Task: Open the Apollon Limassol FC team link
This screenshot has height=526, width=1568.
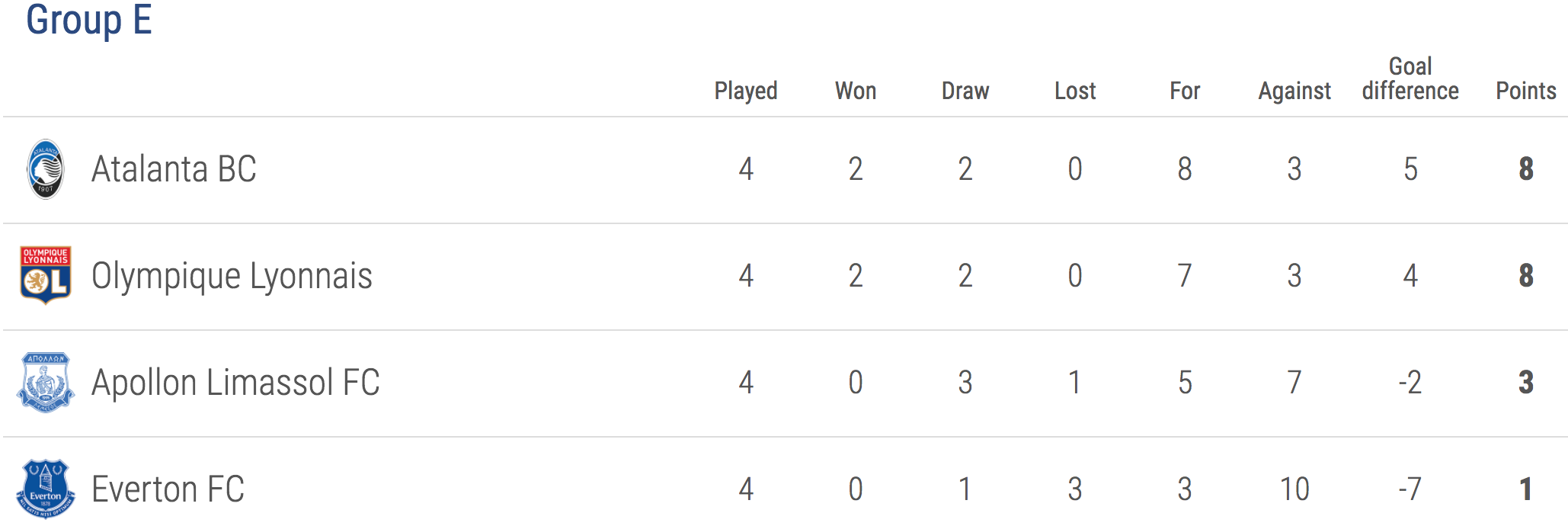Action: coord(235,383)
